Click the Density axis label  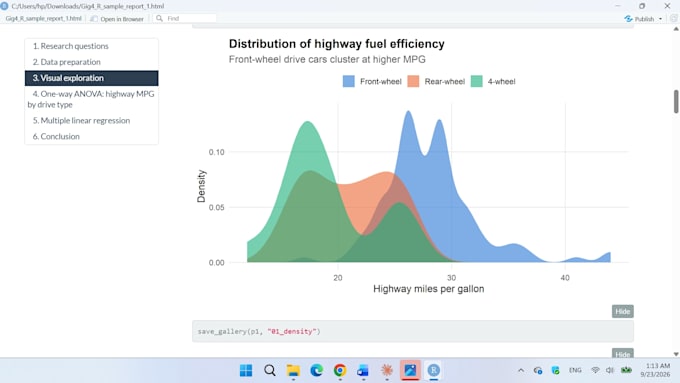tap(201, 186)
